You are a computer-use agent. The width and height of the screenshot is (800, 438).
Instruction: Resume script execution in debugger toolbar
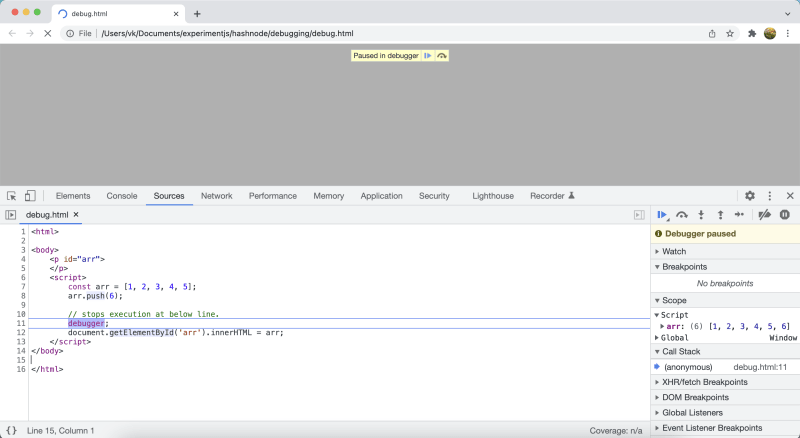[x=662, y=215]
